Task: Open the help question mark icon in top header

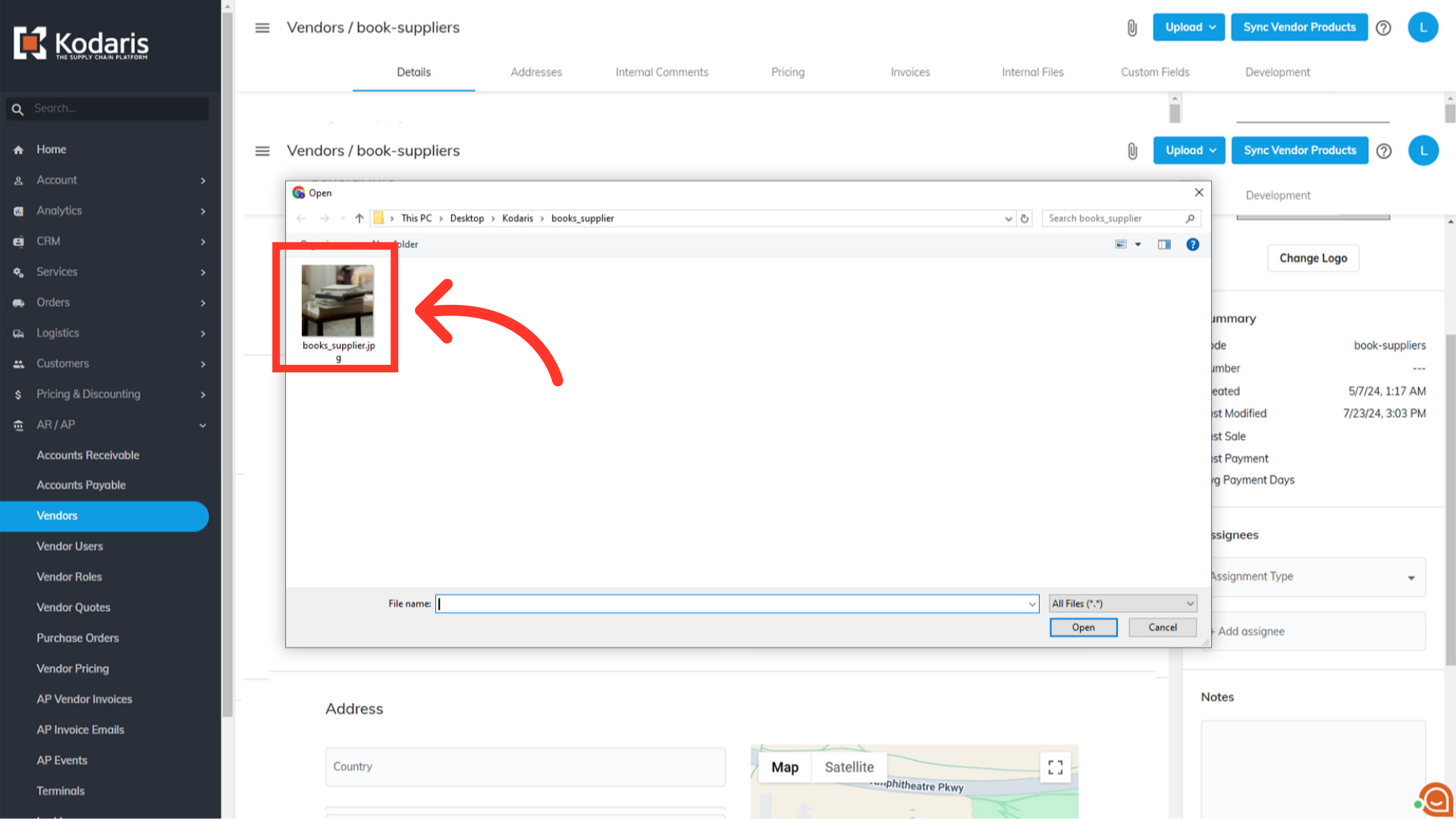Action: [1383, 28]
